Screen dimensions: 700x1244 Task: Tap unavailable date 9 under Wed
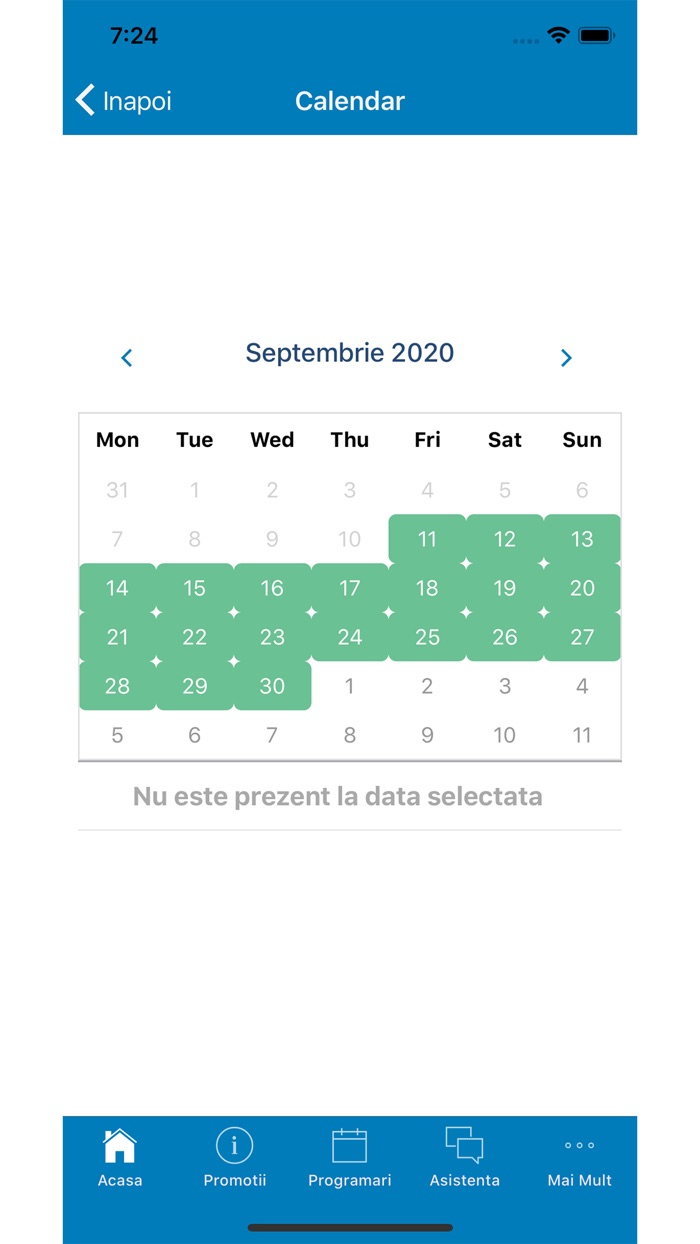coord(272,539)
